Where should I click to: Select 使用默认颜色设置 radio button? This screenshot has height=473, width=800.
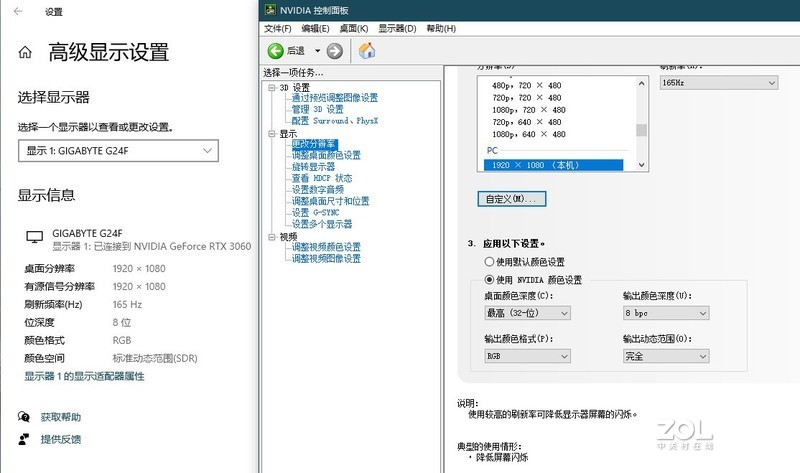tap(489, 262)
